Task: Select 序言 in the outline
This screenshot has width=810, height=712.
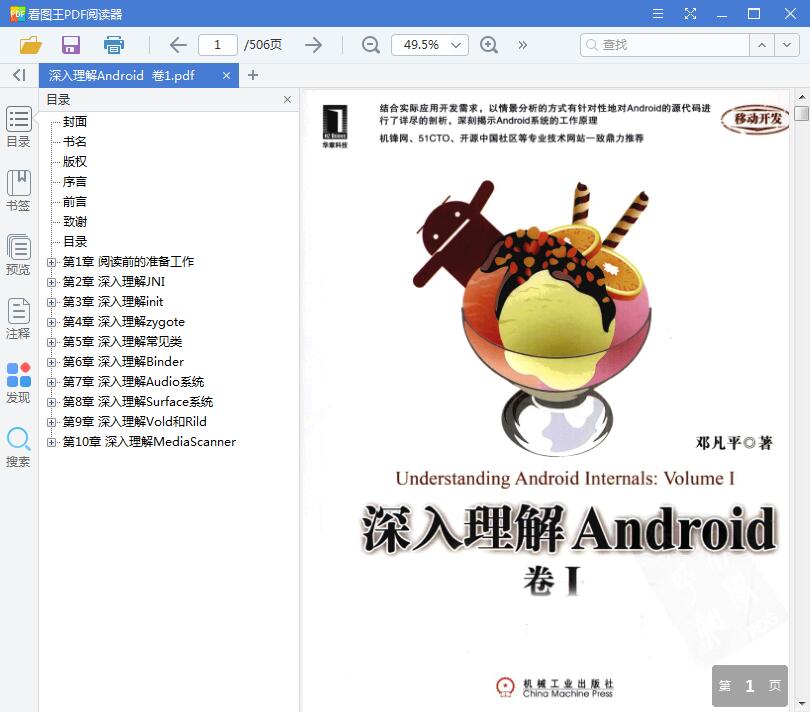Action: [75, 182]
